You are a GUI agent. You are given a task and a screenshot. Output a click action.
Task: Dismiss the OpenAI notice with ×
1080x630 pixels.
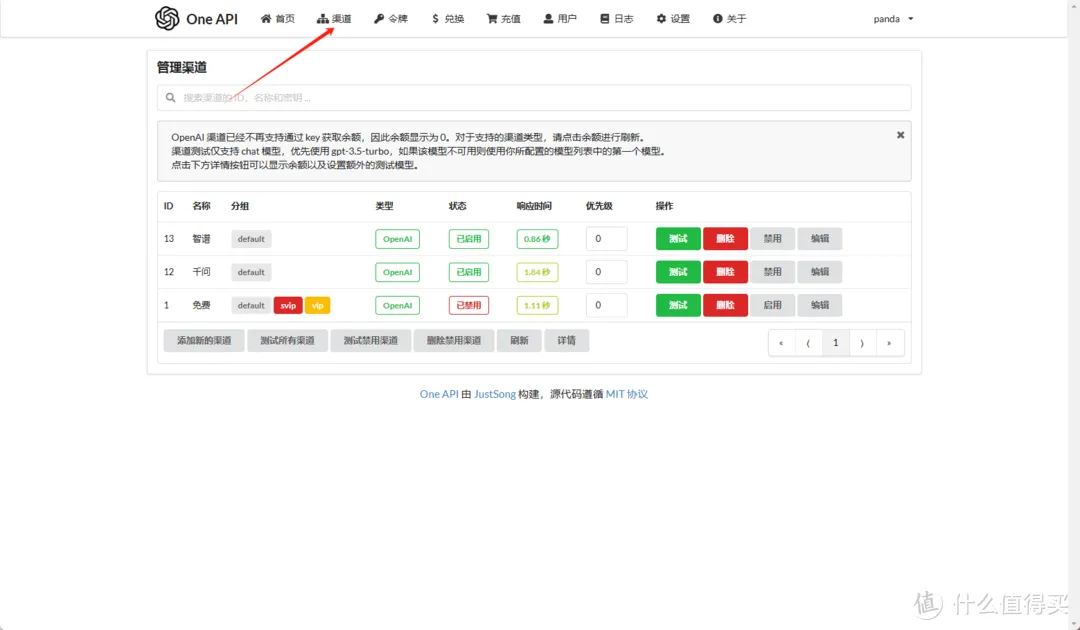coord(900,133)
